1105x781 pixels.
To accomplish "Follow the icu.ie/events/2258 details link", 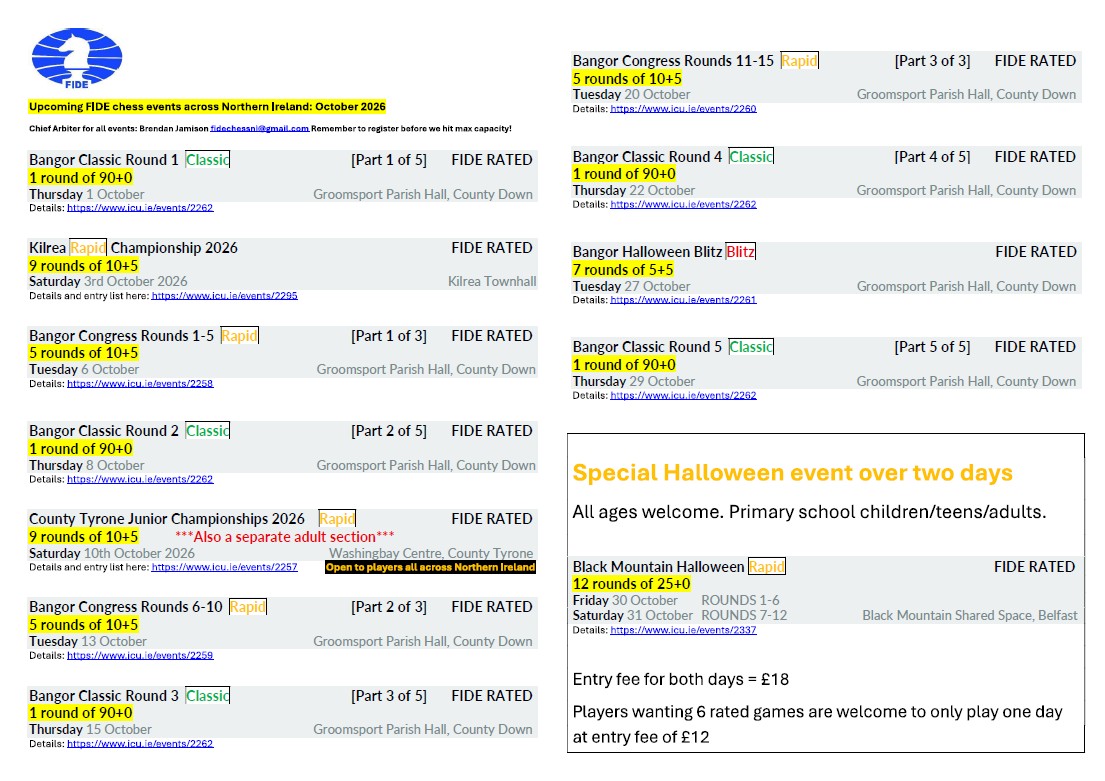I will 140,384.
